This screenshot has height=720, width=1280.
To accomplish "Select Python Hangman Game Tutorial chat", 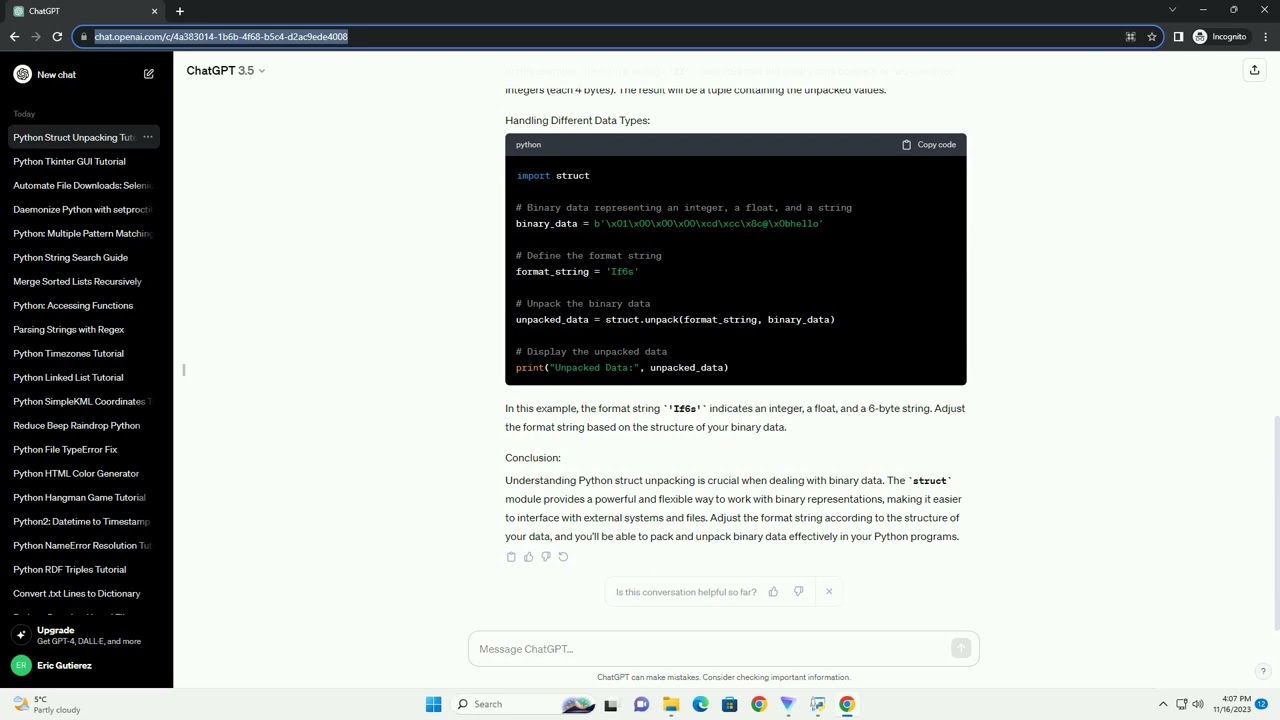I will pyautogui.click(x=86, y=497).
